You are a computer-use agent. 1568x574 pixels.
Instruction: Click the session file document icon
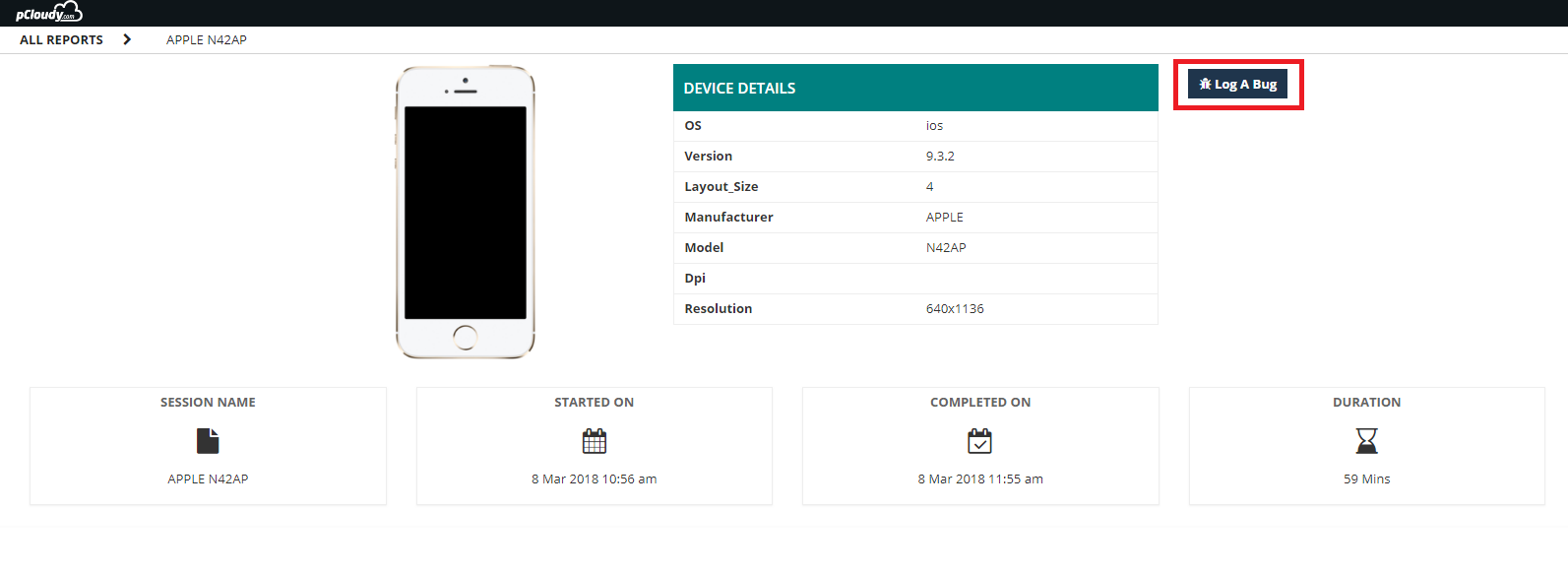208,440
